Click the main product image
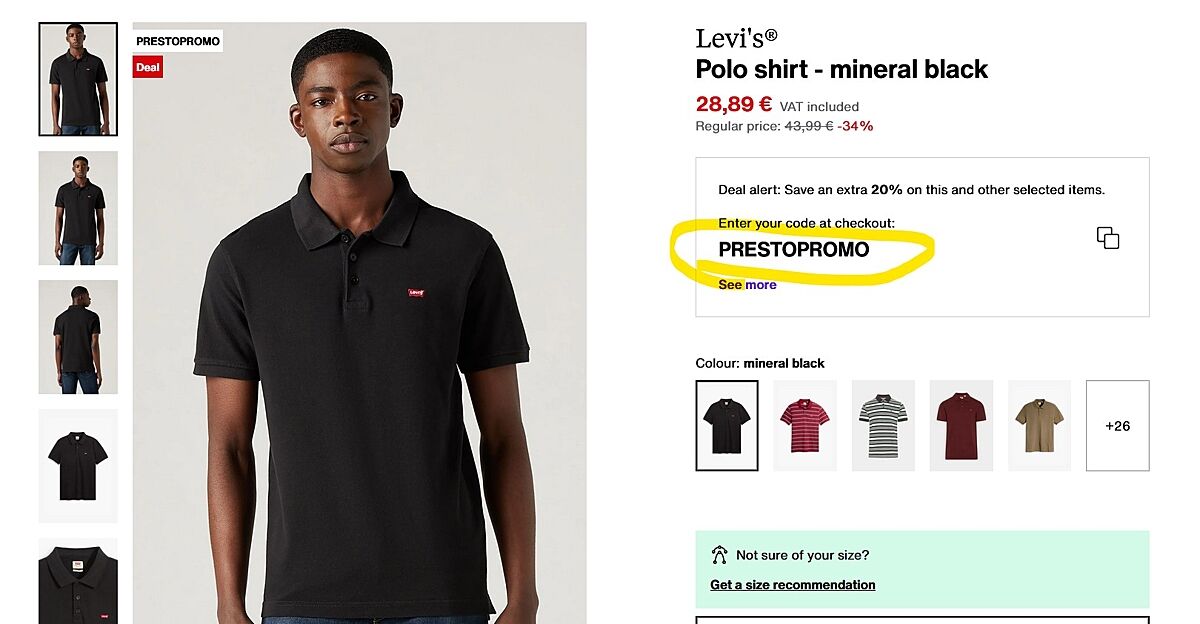 tap(360, 330)
